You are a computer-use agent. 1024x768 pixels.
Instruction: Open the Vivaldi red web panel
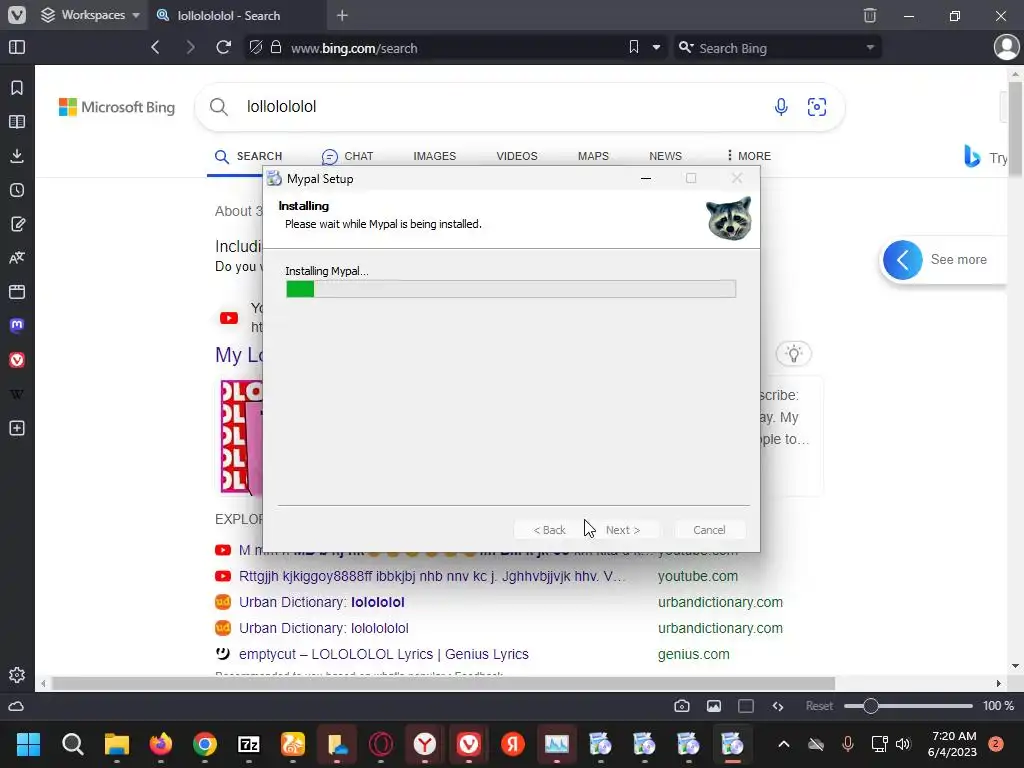pos(17,360)
